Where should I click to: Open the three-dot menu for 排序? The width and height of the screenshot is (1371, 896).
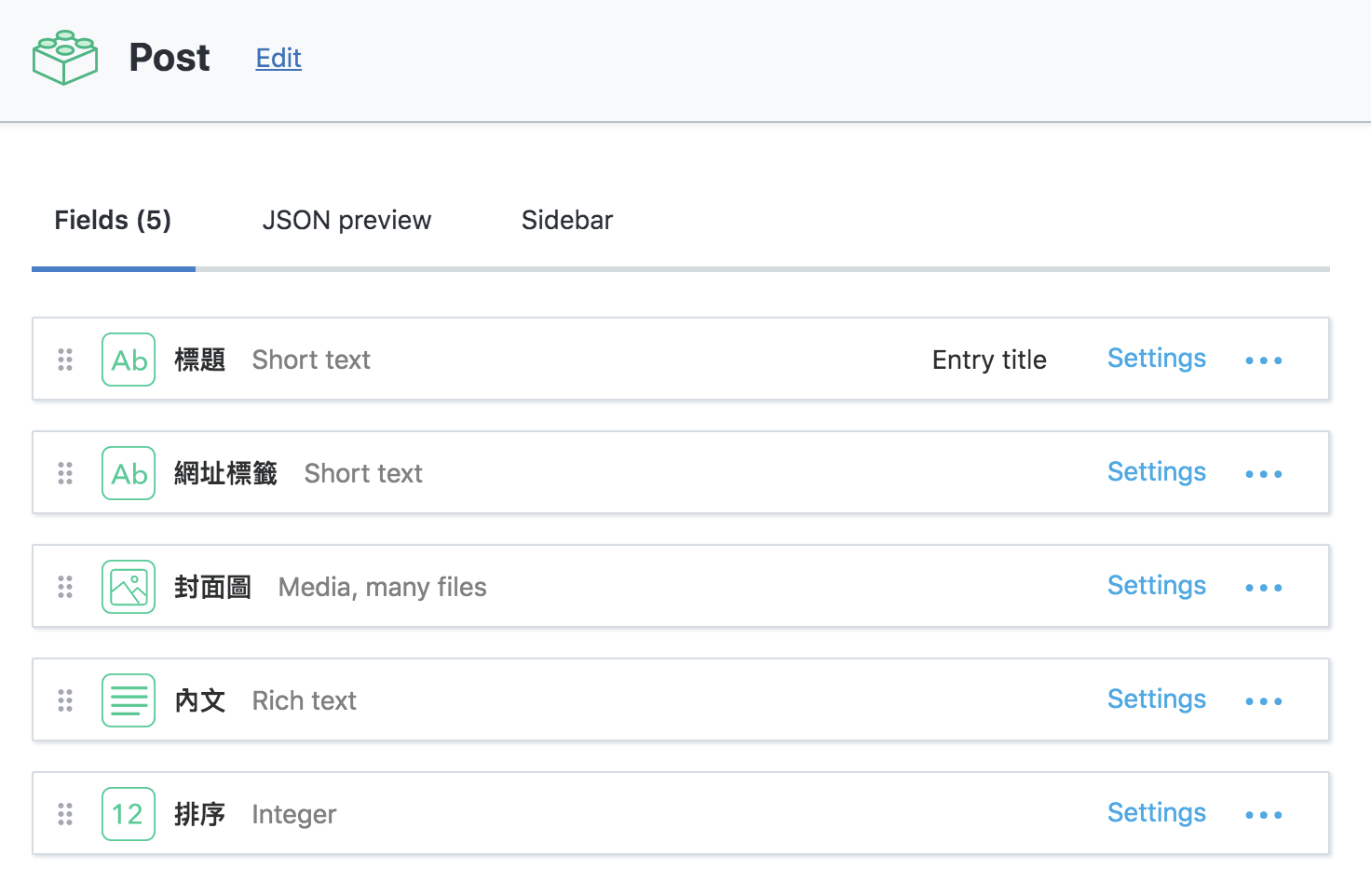pos(1263,815)
